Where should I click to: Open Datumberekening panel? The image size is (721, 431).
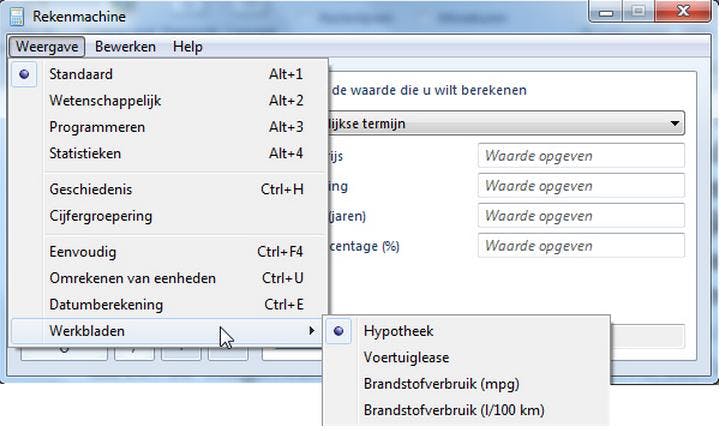click(106, 304)
